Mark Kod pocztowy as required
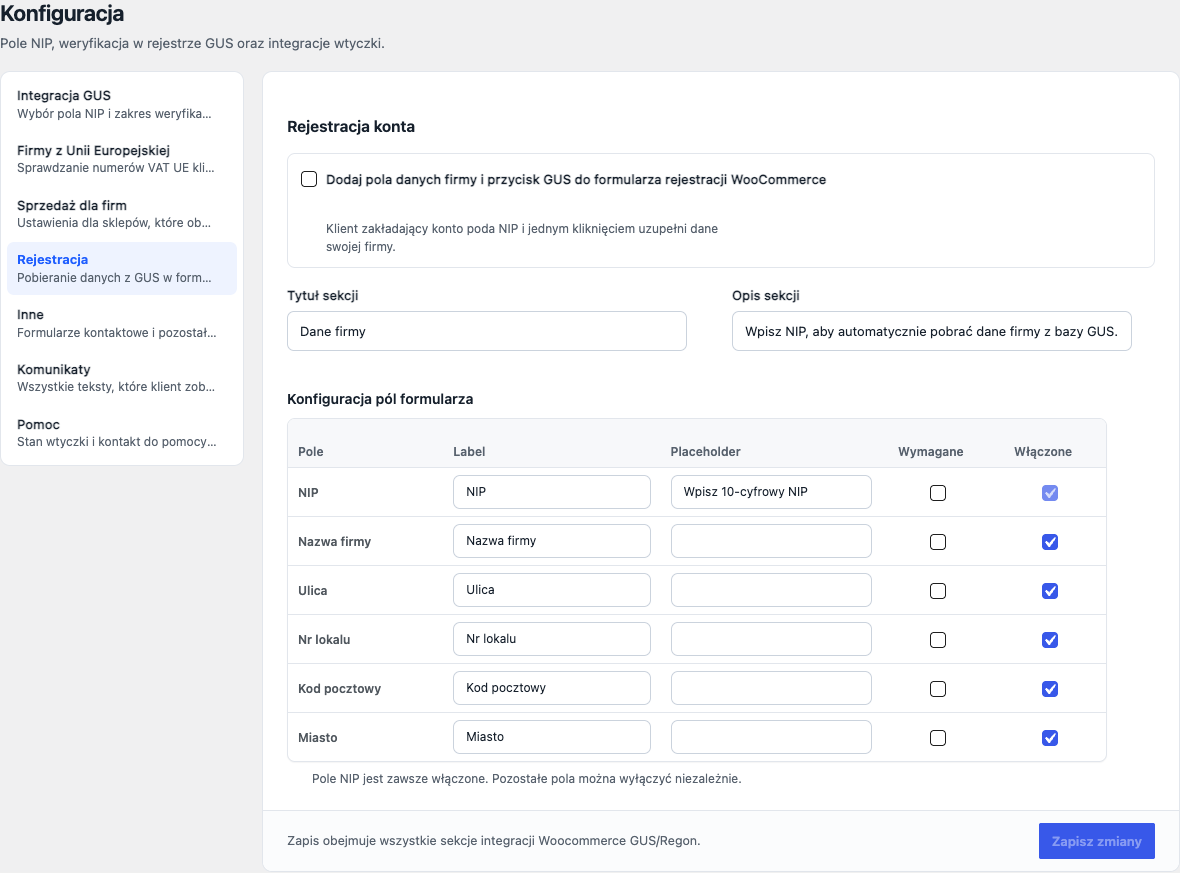This screenshot has width=1180, height=873. point(938,689)
